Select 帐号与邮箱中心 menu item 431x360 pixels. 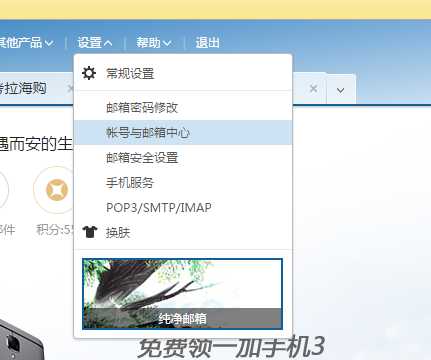coord(183,132)
